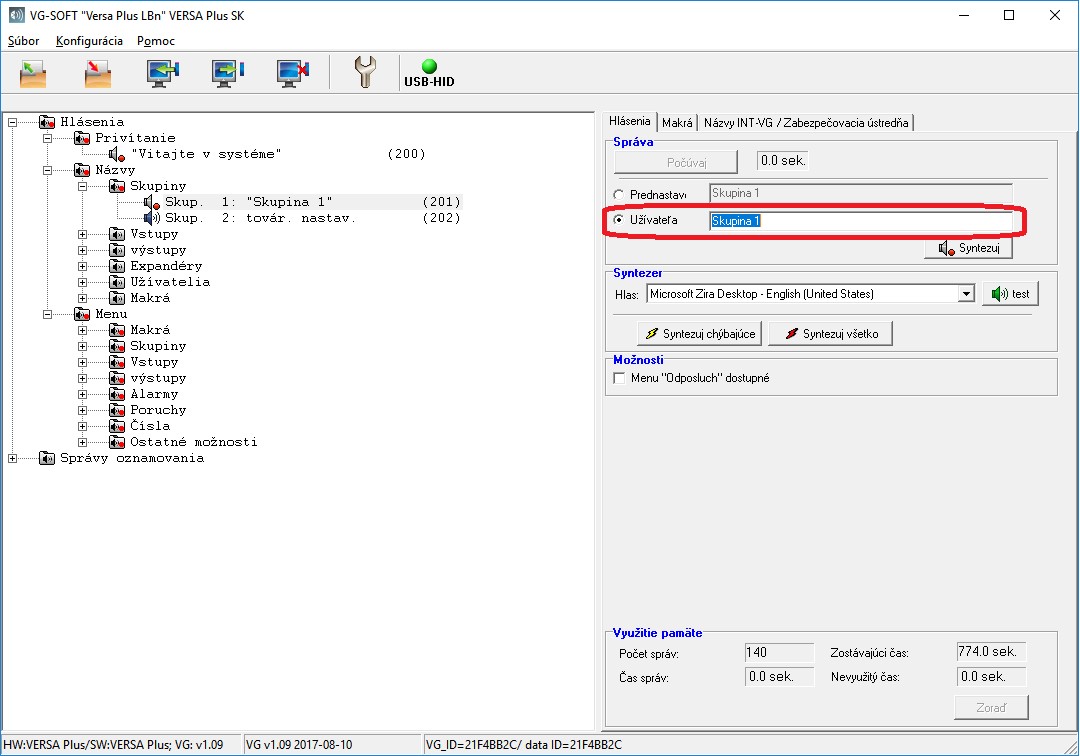Image resolution: width=1080 pixels, height=756 pixels.
Task: Expand the Správy oznamovania tree node
Action: coord(12,458)
